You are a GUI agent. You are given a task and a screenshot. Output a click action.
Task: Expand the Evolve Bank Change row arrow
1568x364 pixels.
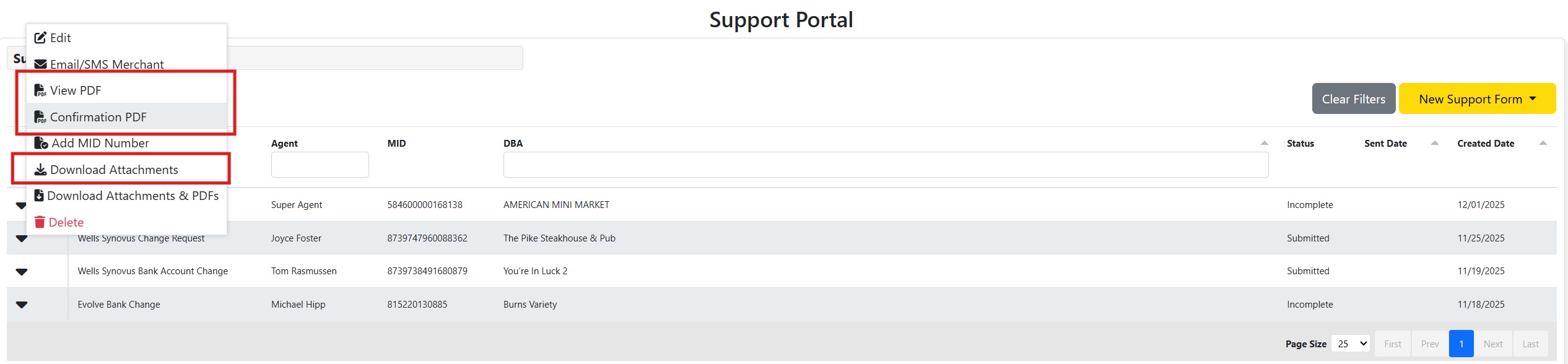pos(22,305)
